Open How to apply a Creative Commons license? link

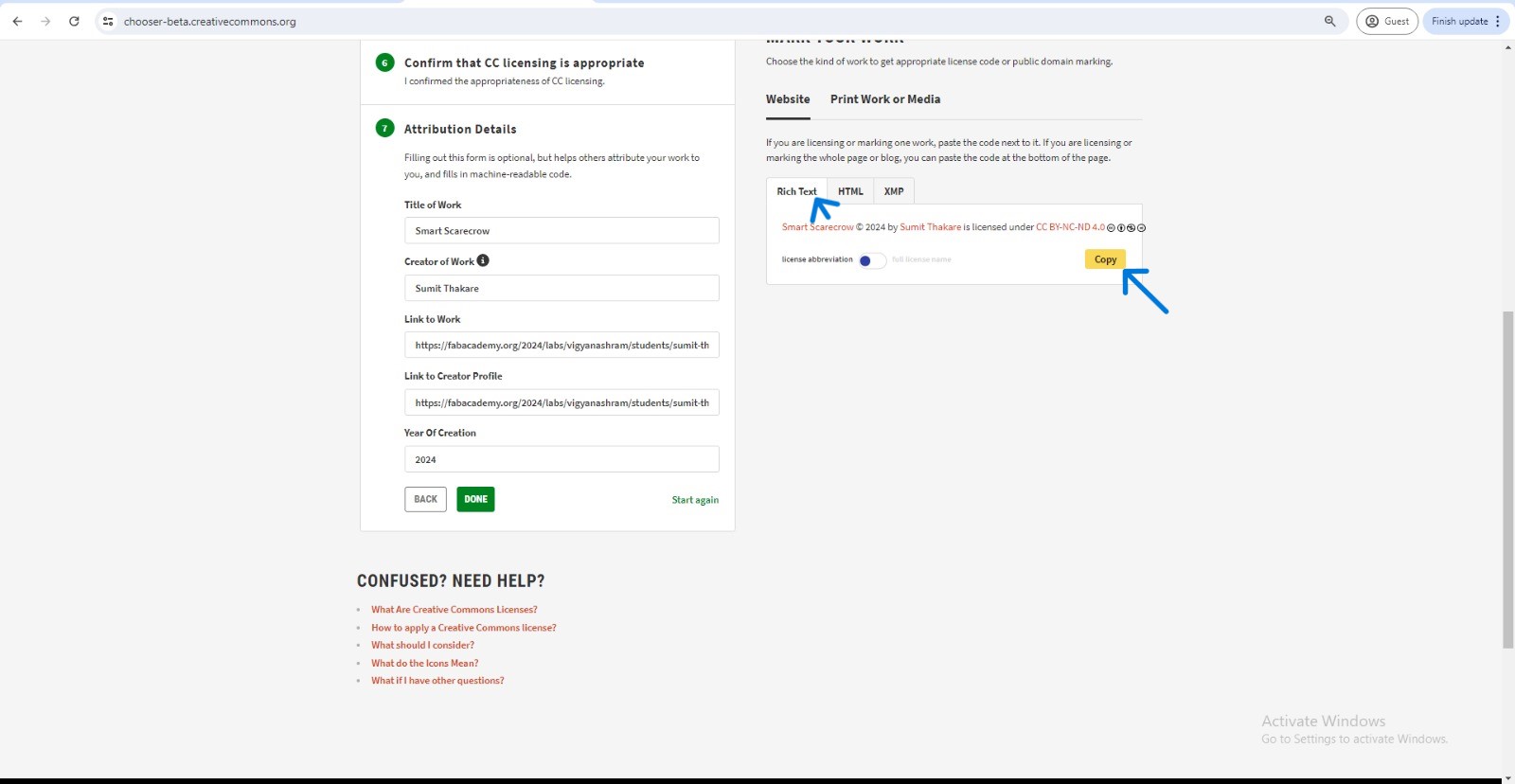point(464,628)
